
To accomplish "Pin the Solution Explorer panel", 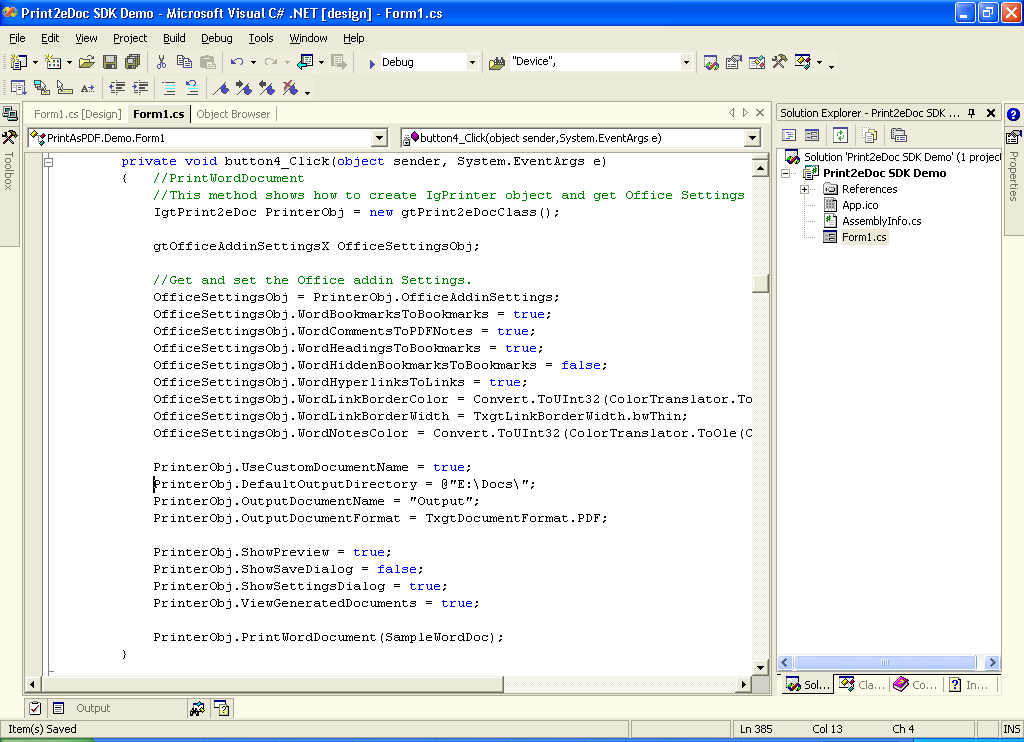I will (x=971, y=113).
